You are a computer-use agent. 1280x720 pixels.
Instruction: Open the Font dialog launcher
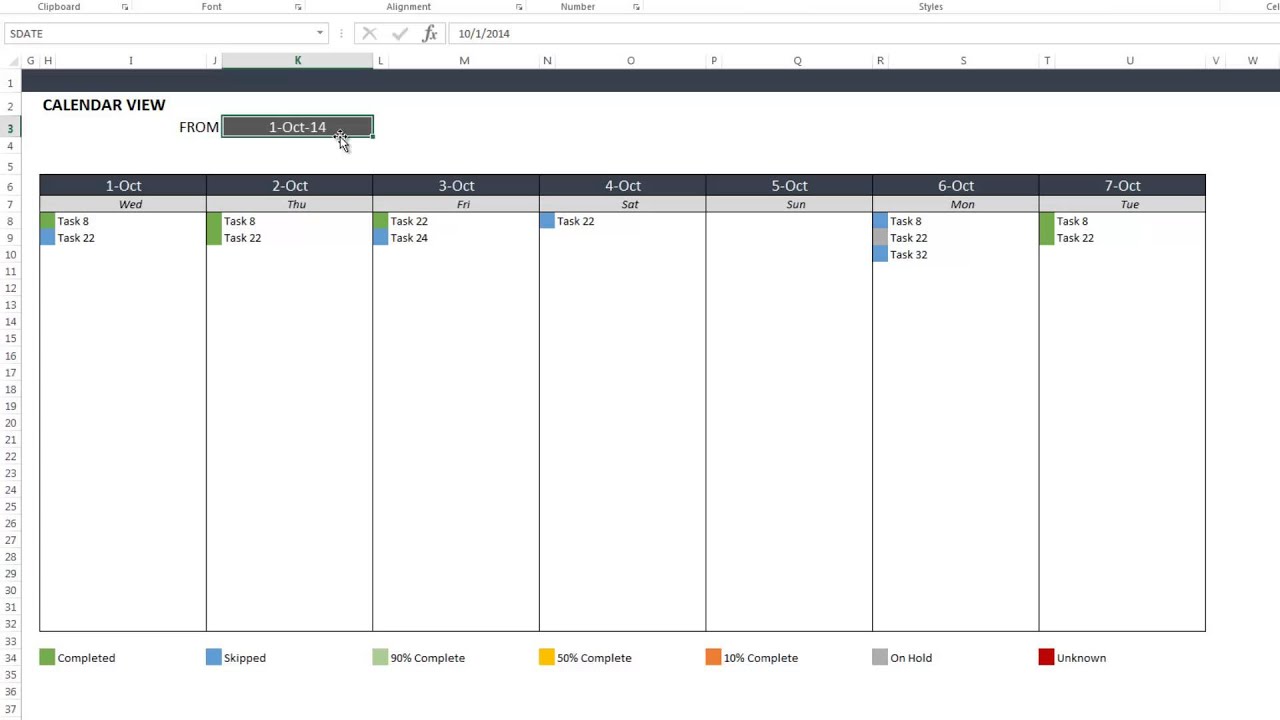click(x=298, y=7)
